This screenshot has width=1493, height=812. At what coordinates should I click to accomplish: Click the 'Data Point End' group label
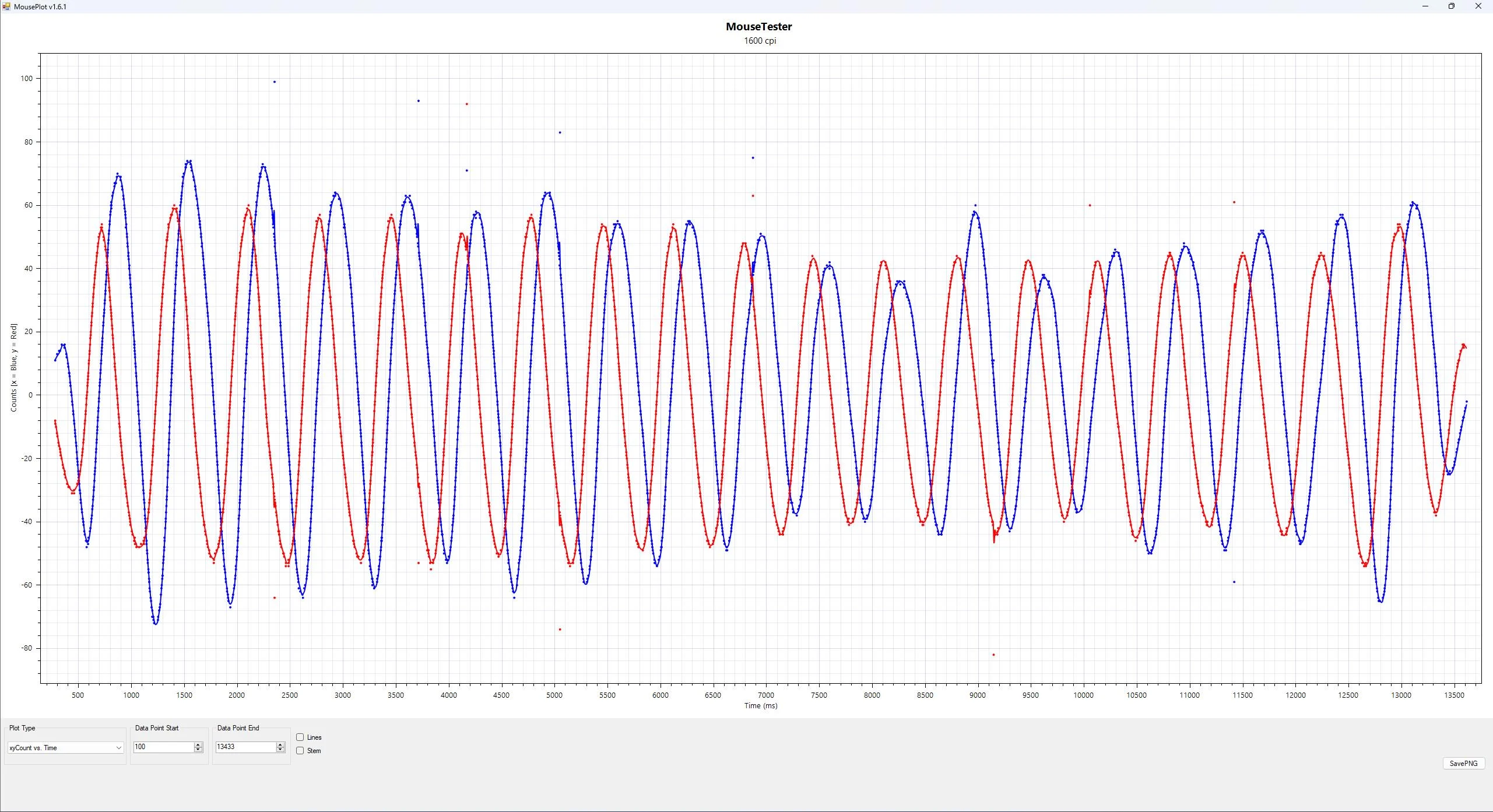coord(238,728)
